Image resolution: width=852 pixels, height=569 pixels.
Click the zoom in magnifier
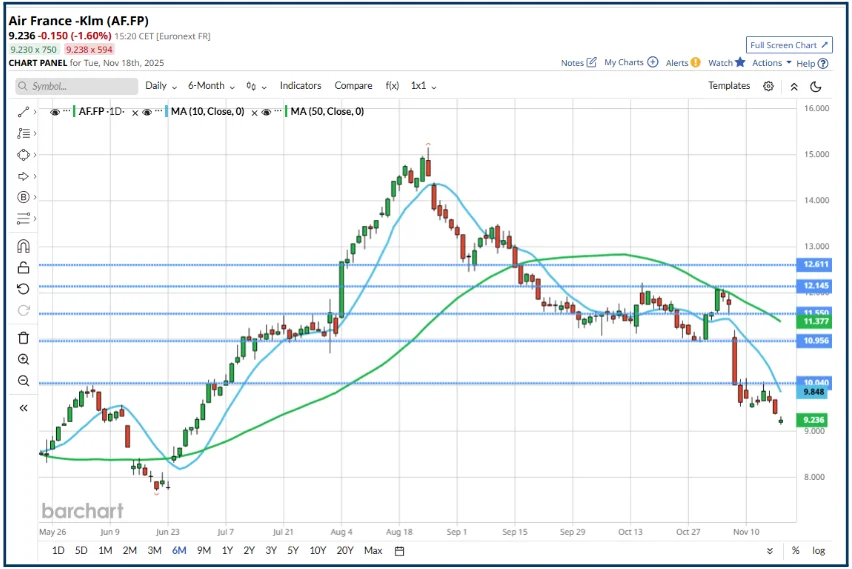pyautogui.click(x=23, y=359)
